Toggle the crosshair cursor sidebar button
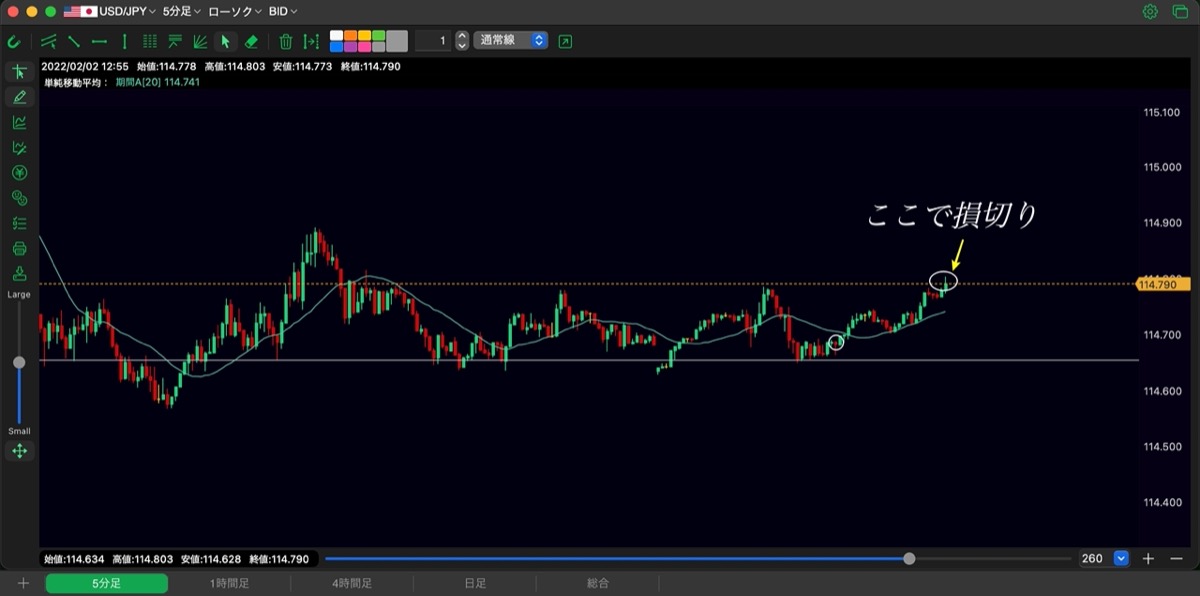This screenshot has width=1200, height=596. 19,72
